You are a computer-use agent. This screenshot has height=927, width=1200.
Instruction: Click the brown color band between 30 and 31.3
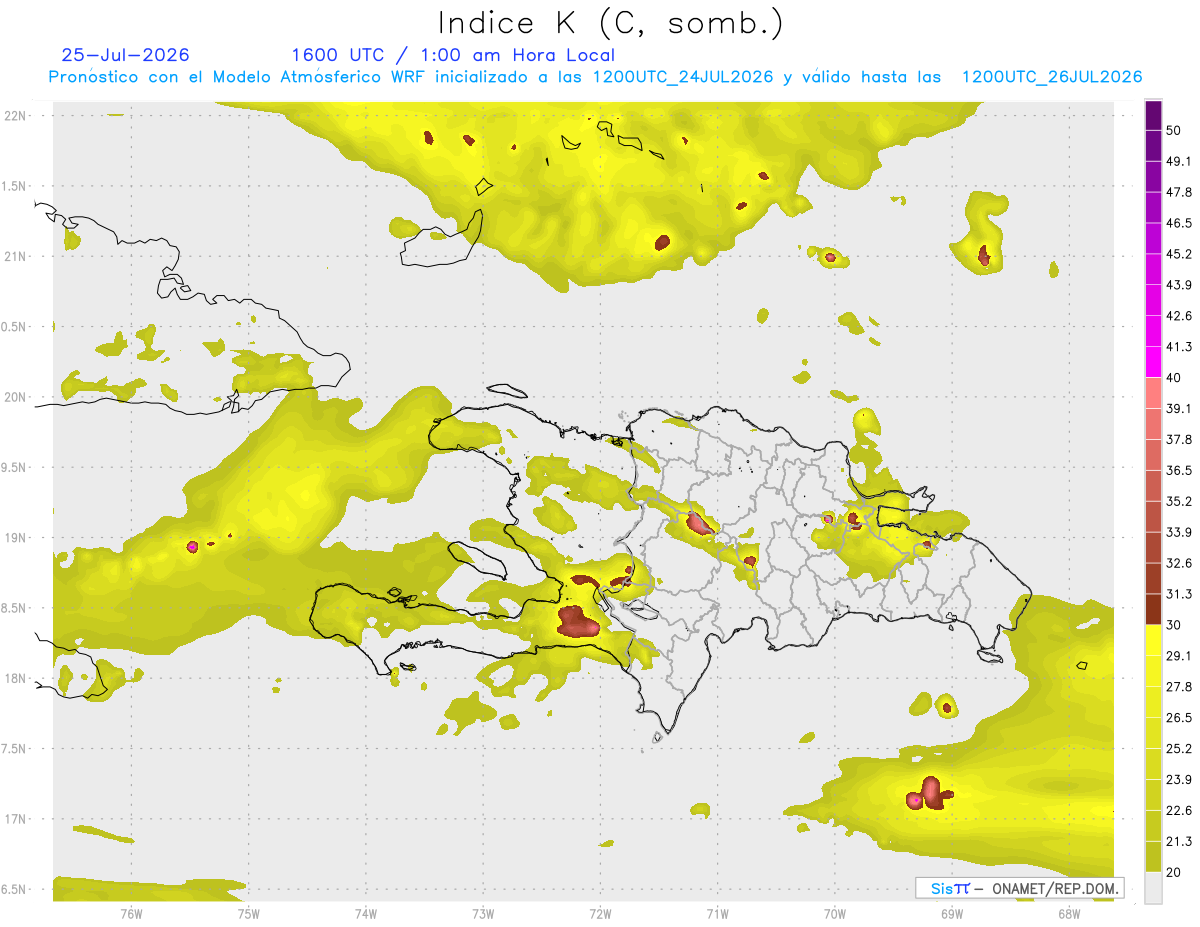[x=1153, y=609]
